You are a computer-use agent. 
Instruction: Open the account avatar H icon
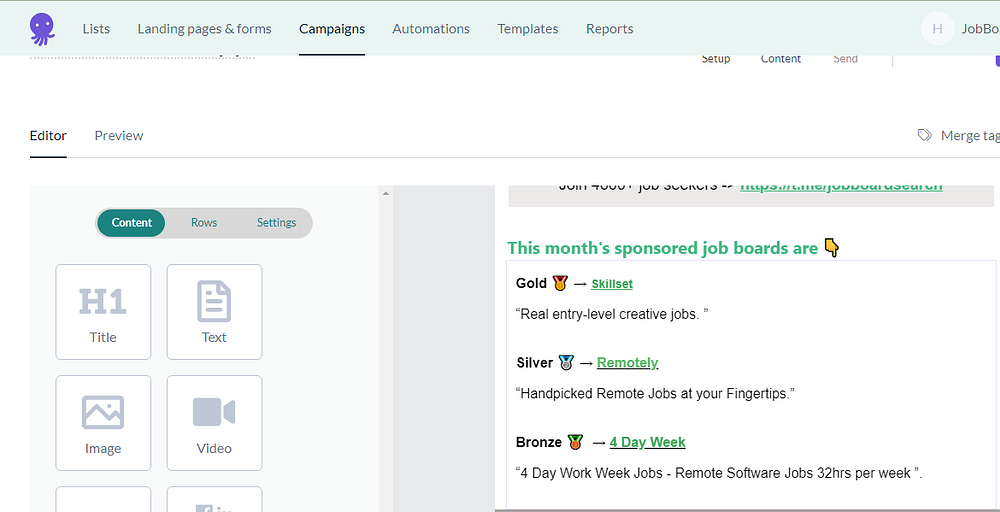(937, 29)
